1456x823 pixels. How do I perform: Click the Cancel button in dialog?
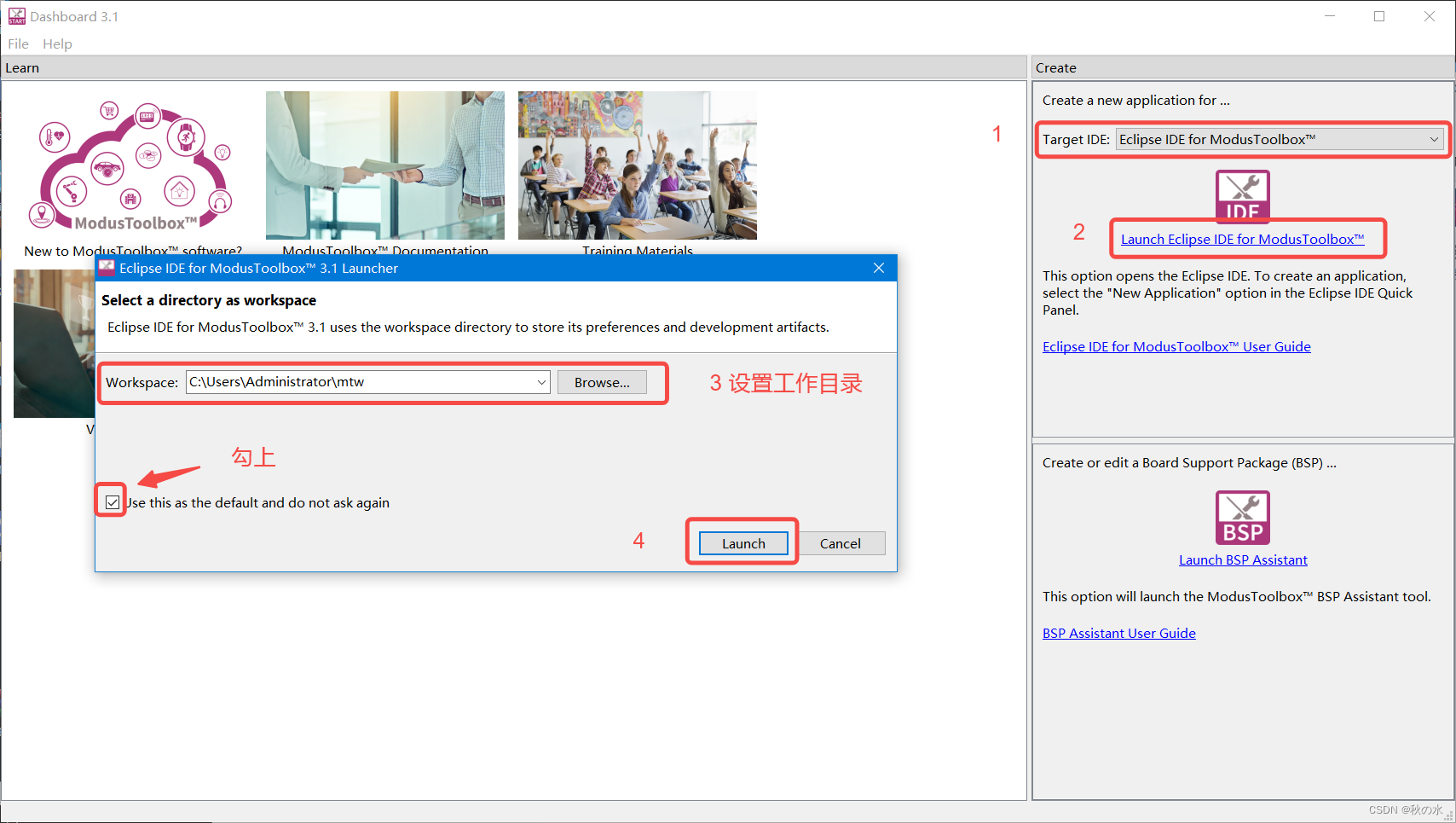click(841, 543)
